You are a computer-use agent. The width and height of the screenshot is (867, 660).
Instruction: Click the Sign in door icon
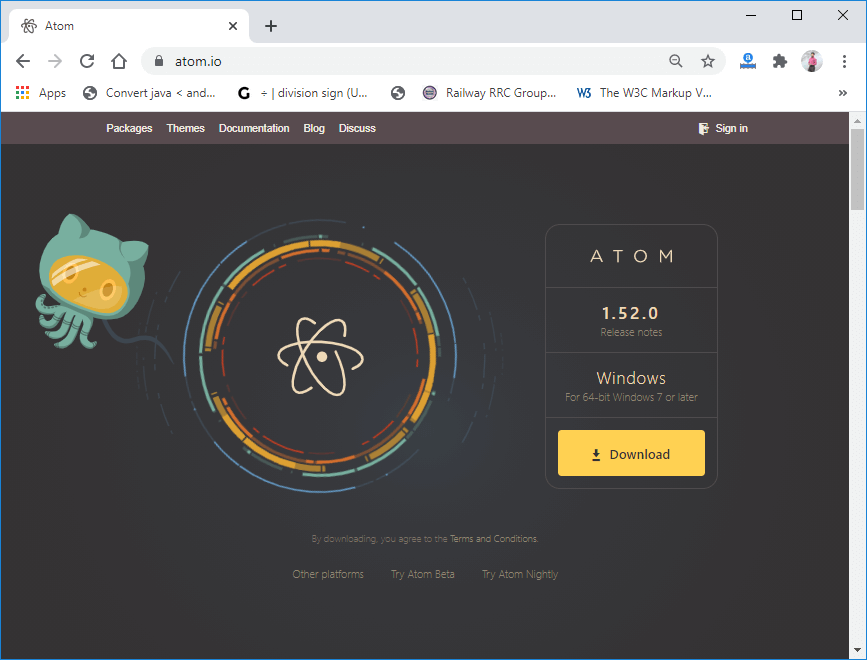[703, 129]
